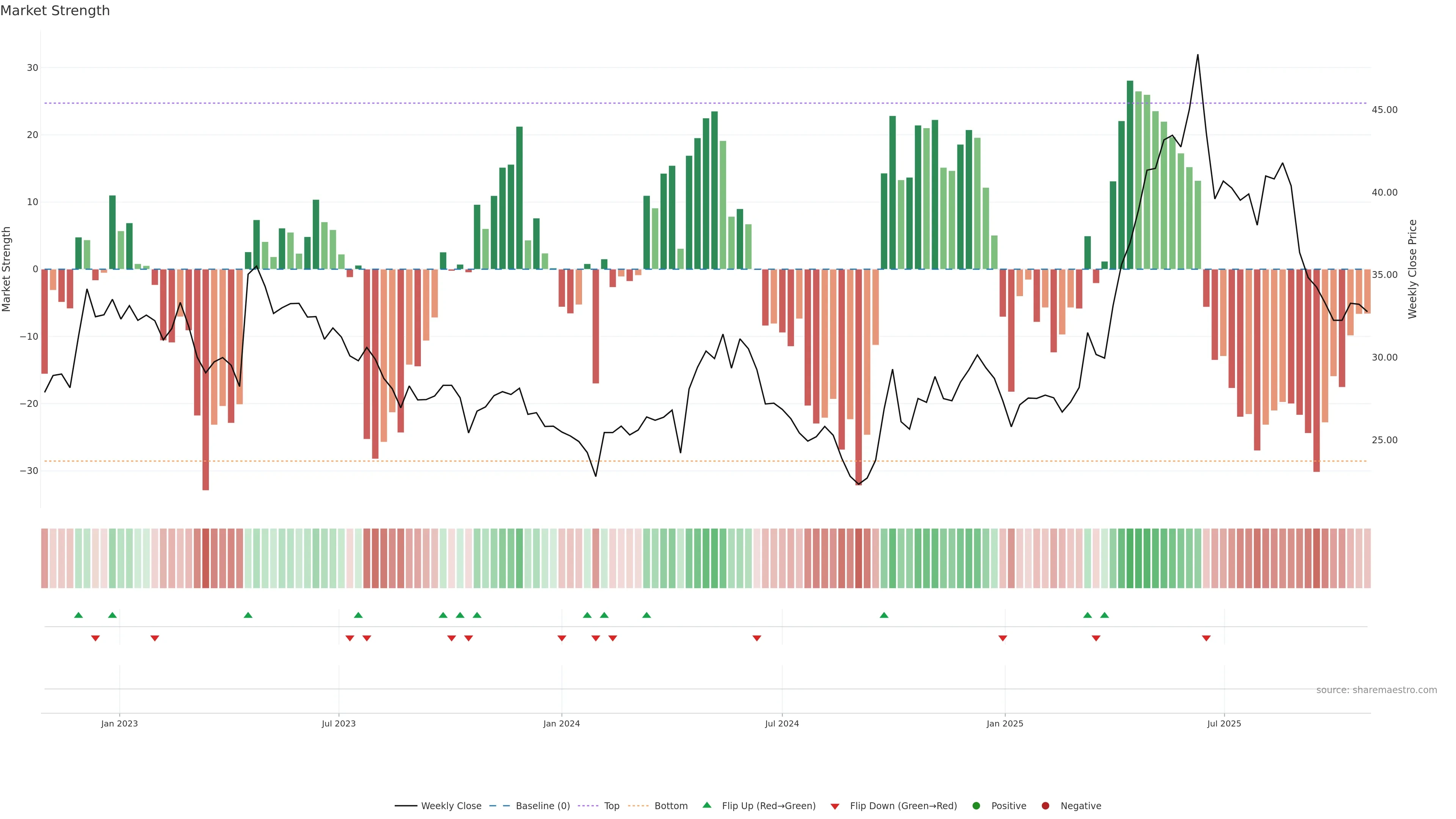Click the peak of the Weekly Close line

coord(1198,55)
